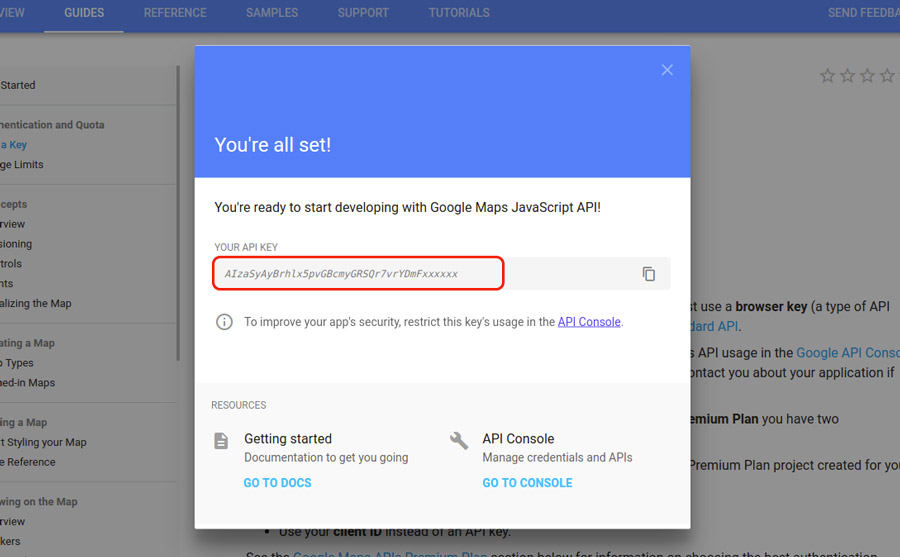Click the sidebar scrollbar
The width and height of the screenshot is (900, 557).
coord(178,212)
